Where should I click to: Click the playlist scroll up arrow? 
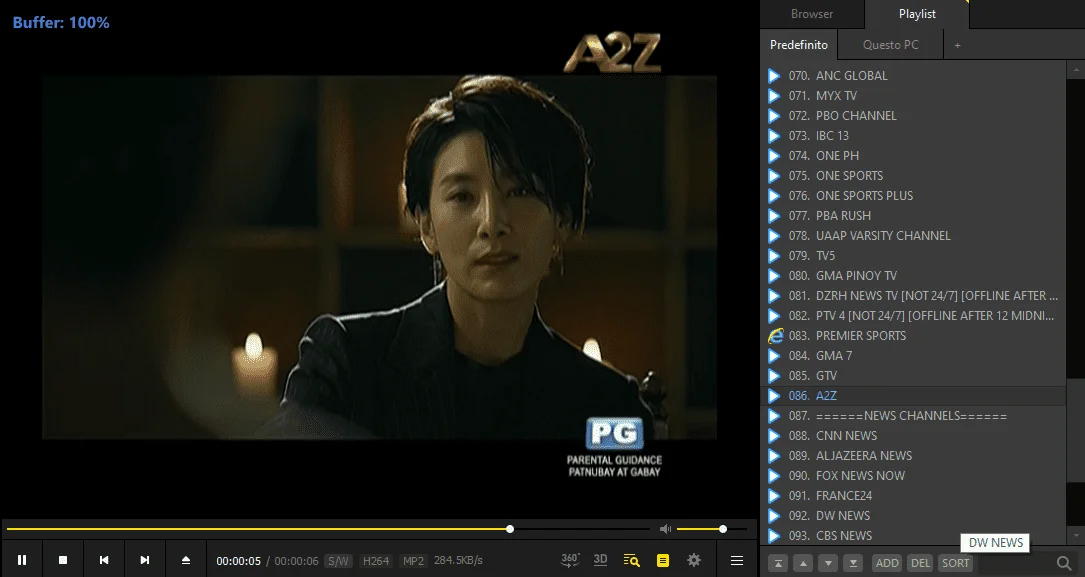point(1075,69)
